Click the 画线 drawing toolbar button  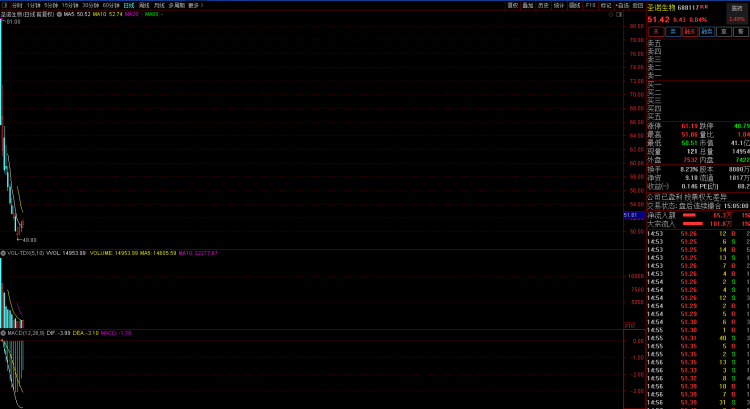[x=574, y=5]
